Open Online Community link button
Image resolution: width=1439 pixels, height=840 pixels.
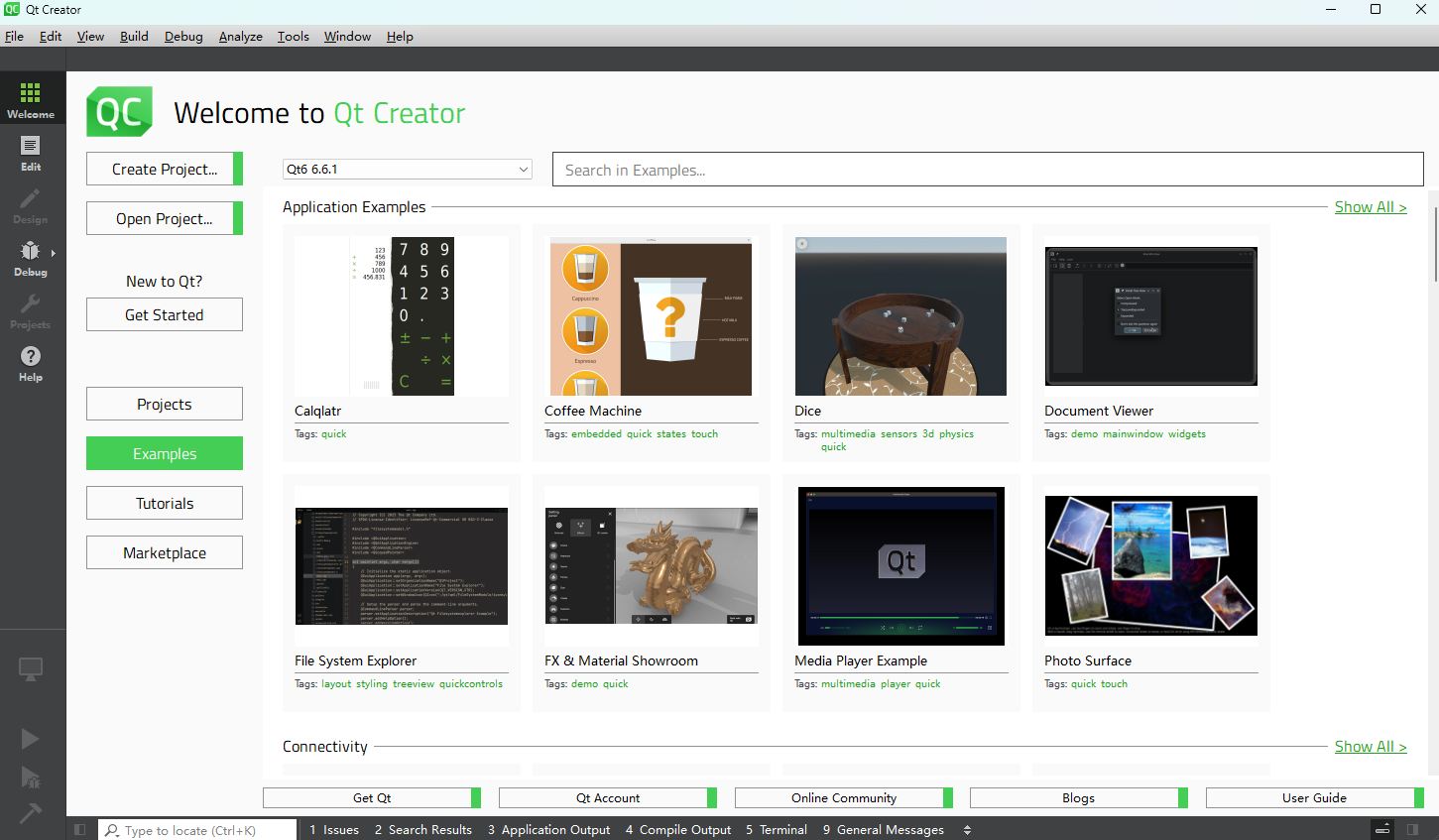[x=844, y=797]
